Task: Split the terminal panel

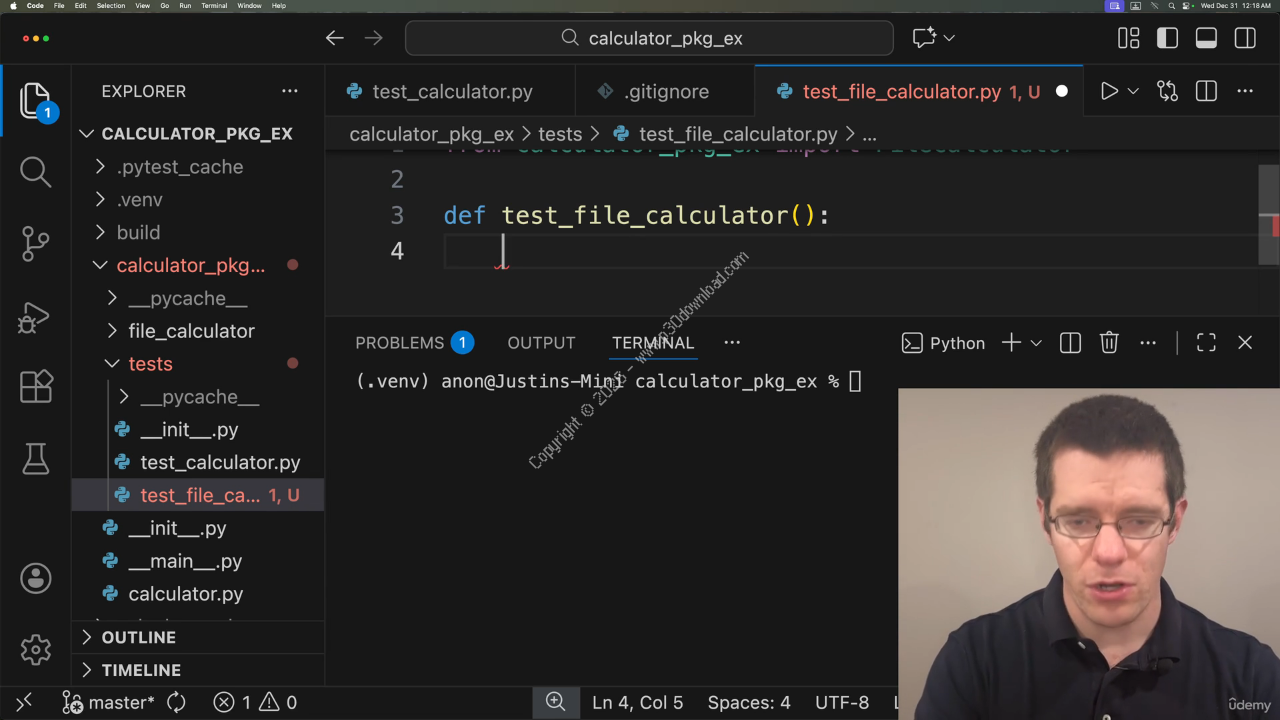Action: point(1070,343)
